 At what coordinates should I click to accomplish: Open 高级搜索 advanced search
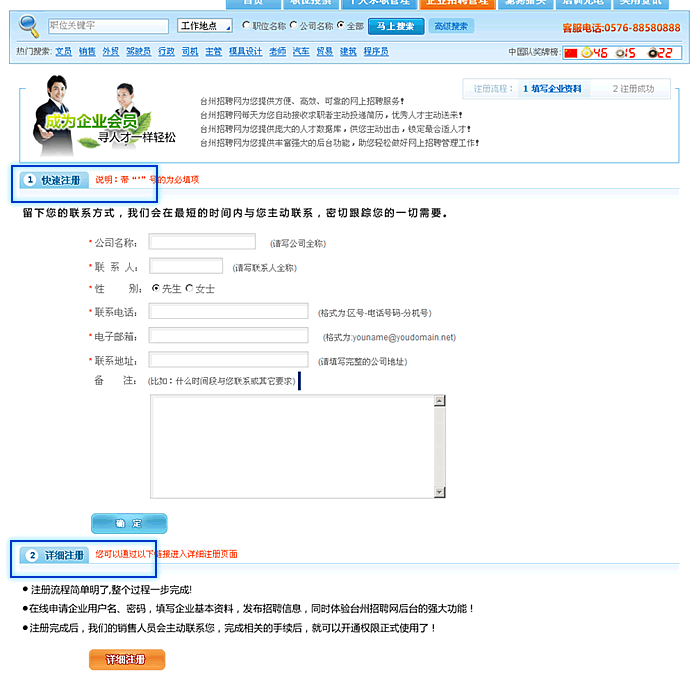click(x=452, y=26)
